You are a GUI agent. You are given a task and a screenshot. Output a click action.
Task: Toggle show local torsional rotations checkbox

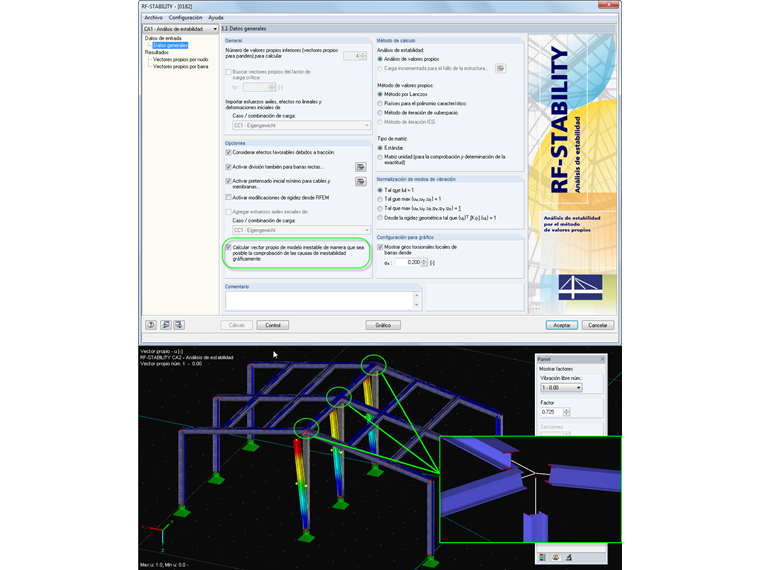[380, 247]
